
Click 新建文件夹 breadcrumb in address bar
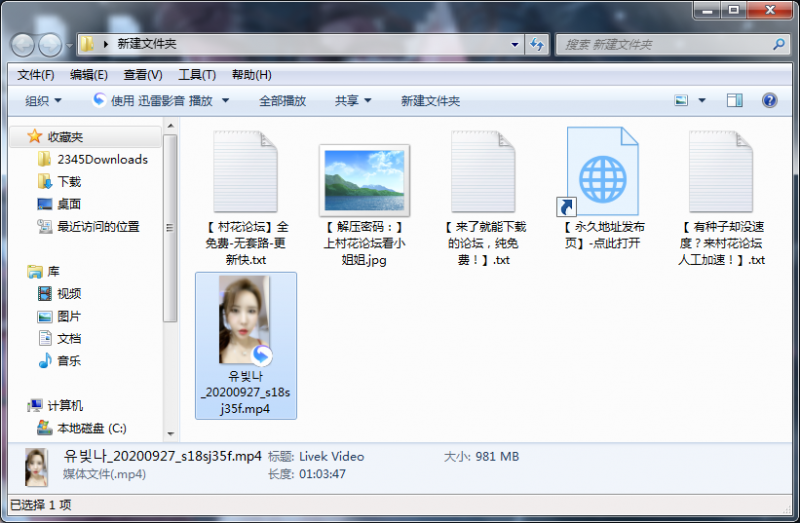(x=147, y=44)
